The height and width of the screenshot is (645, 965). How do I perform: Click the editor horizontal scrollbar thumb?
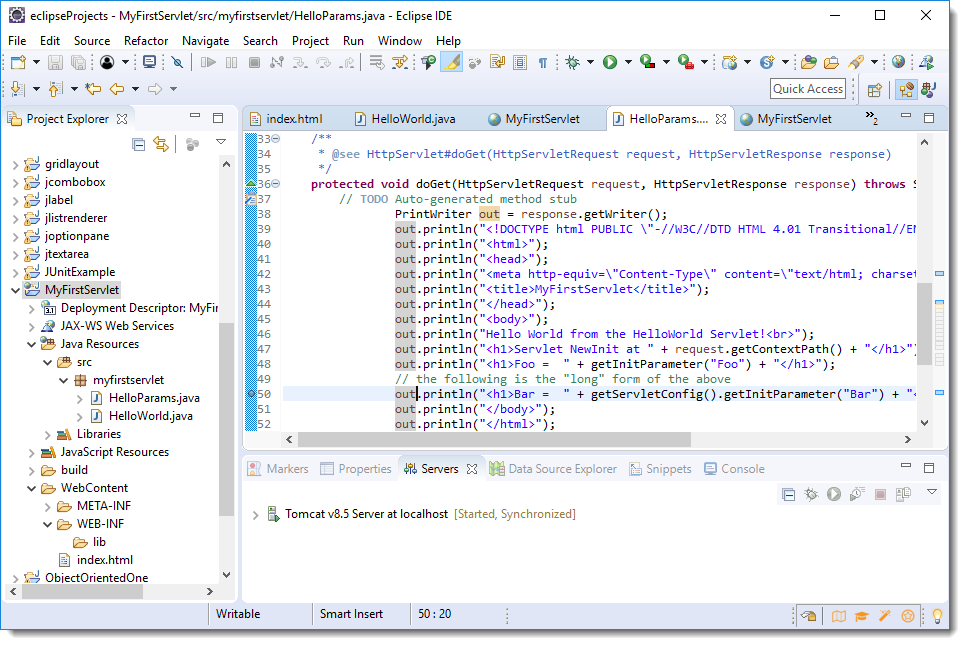tap(494, 439)
